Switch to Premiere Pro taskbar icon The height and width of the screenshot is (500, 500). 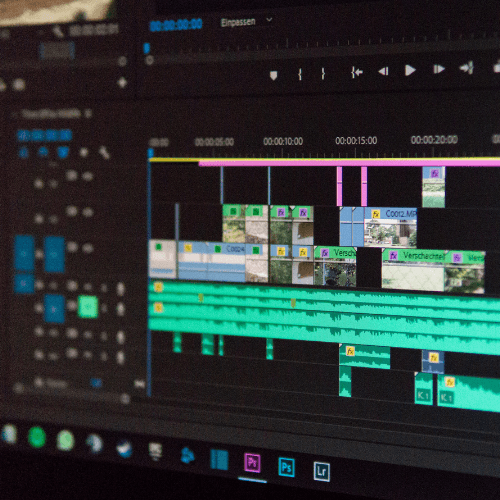[252, 463]
